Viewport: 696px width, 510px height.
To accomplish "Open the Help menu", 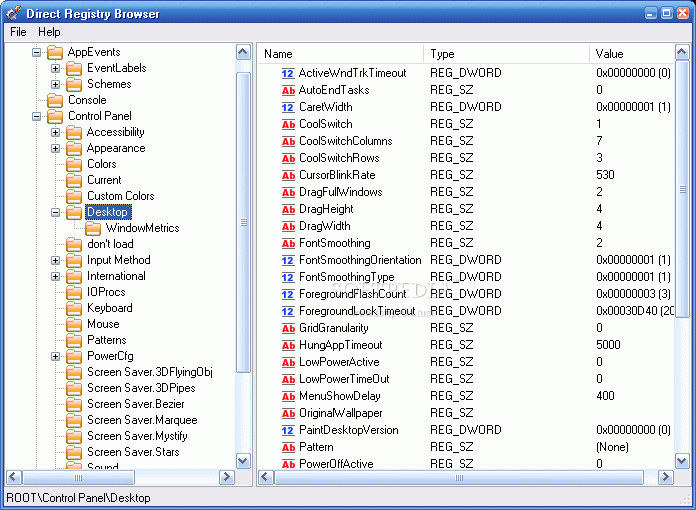I will (x=49, y=32).
